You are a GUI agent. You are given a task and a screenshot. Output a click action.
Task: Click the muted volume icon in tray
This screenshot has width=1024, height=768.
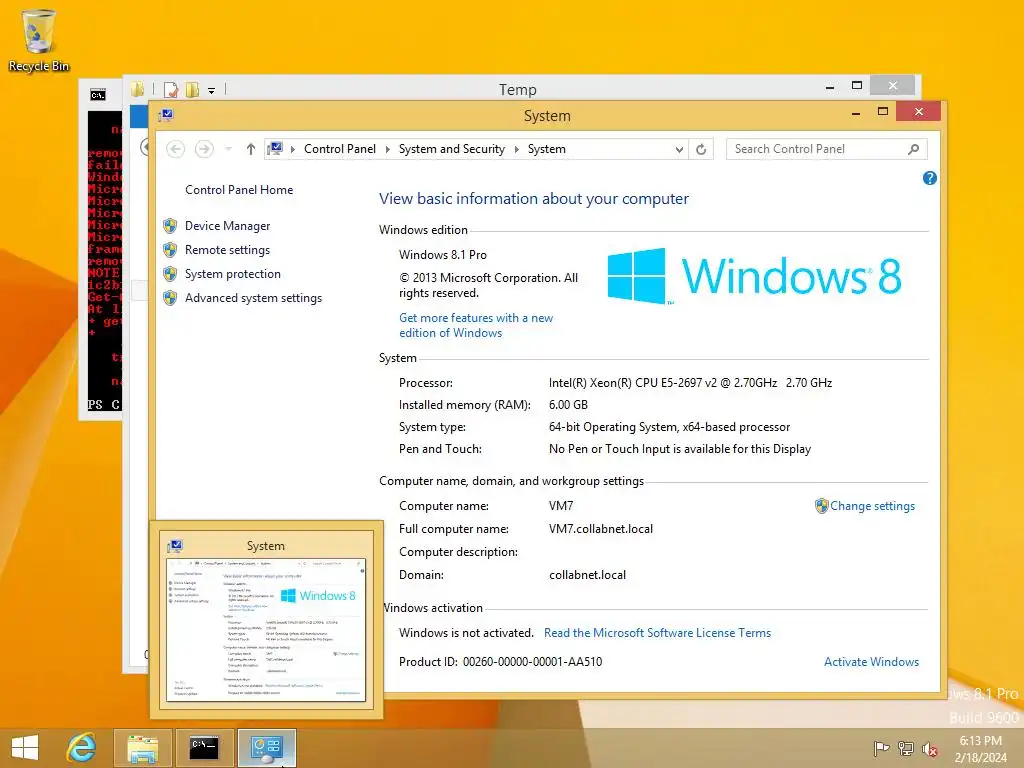930,749
